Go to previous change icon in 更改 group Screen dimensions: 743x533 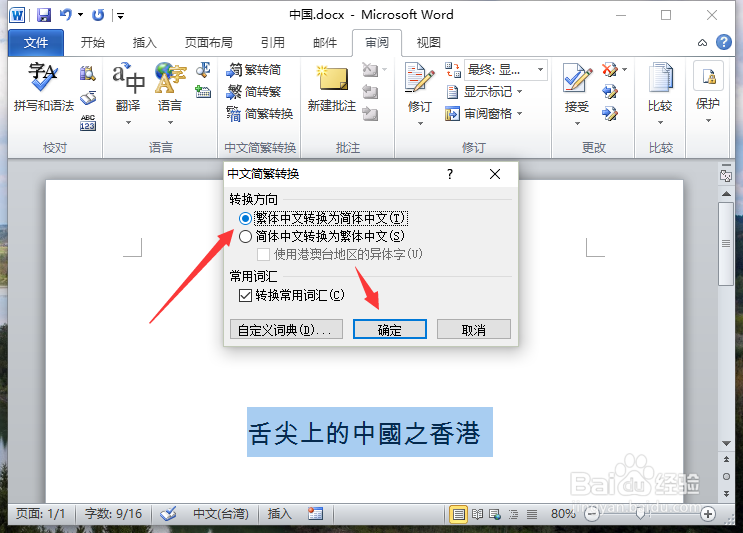pos(610,91)
